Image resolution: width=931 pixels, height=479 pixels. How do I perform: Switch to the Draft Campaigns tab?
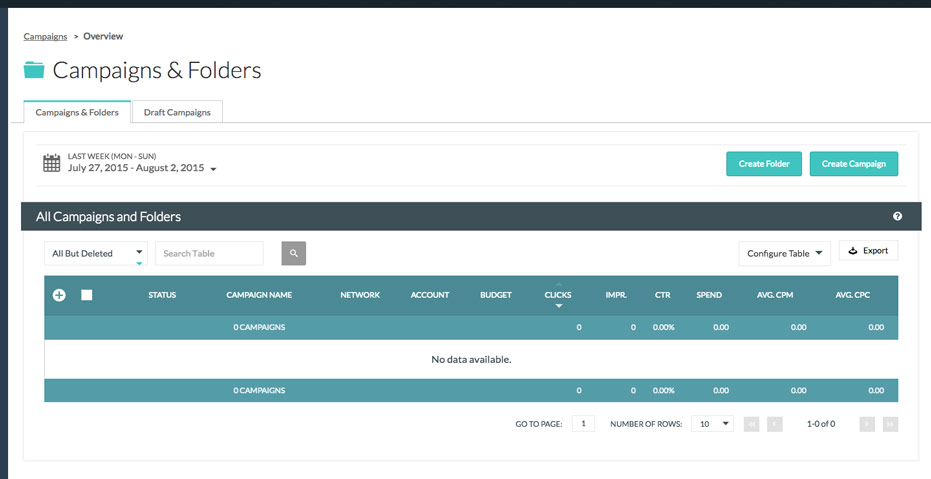(x=177, y=112)
